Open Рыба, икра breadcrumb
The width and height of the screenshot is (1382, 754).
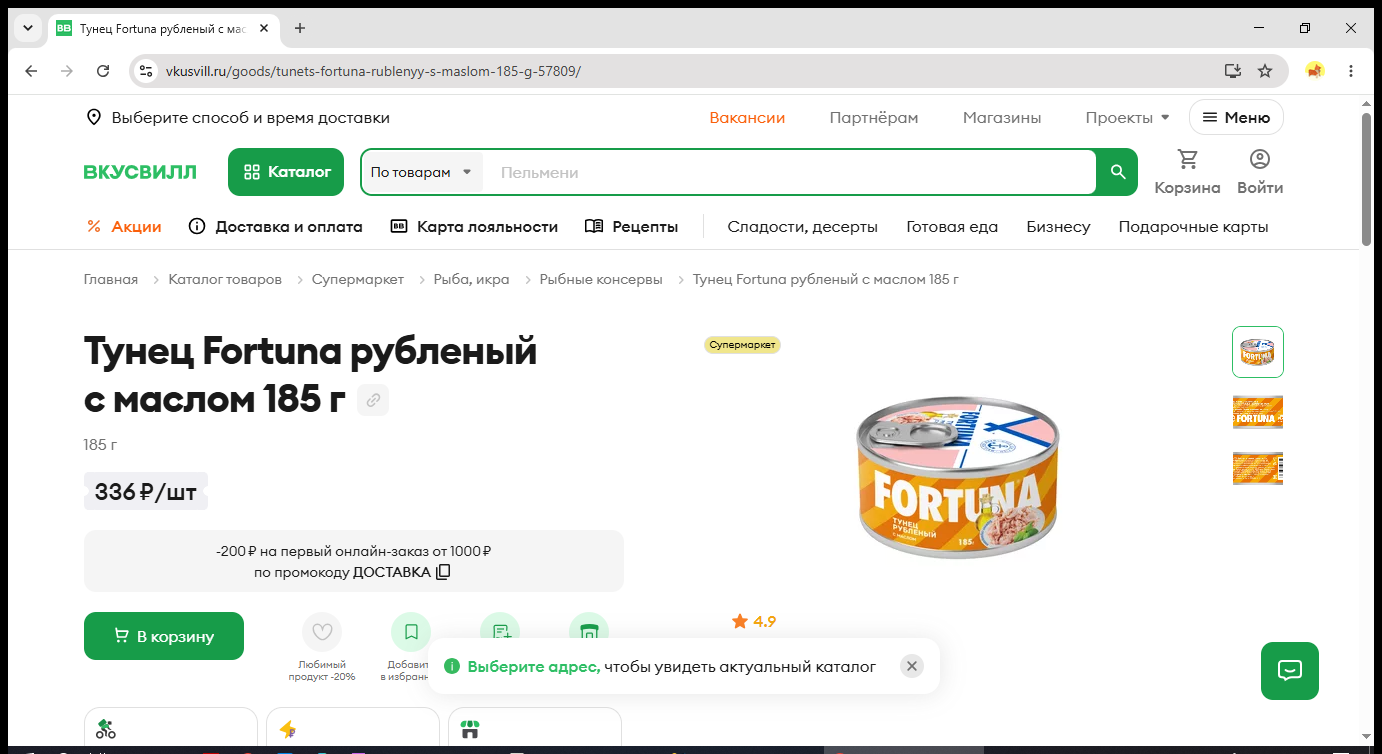[x=471, y=280]
